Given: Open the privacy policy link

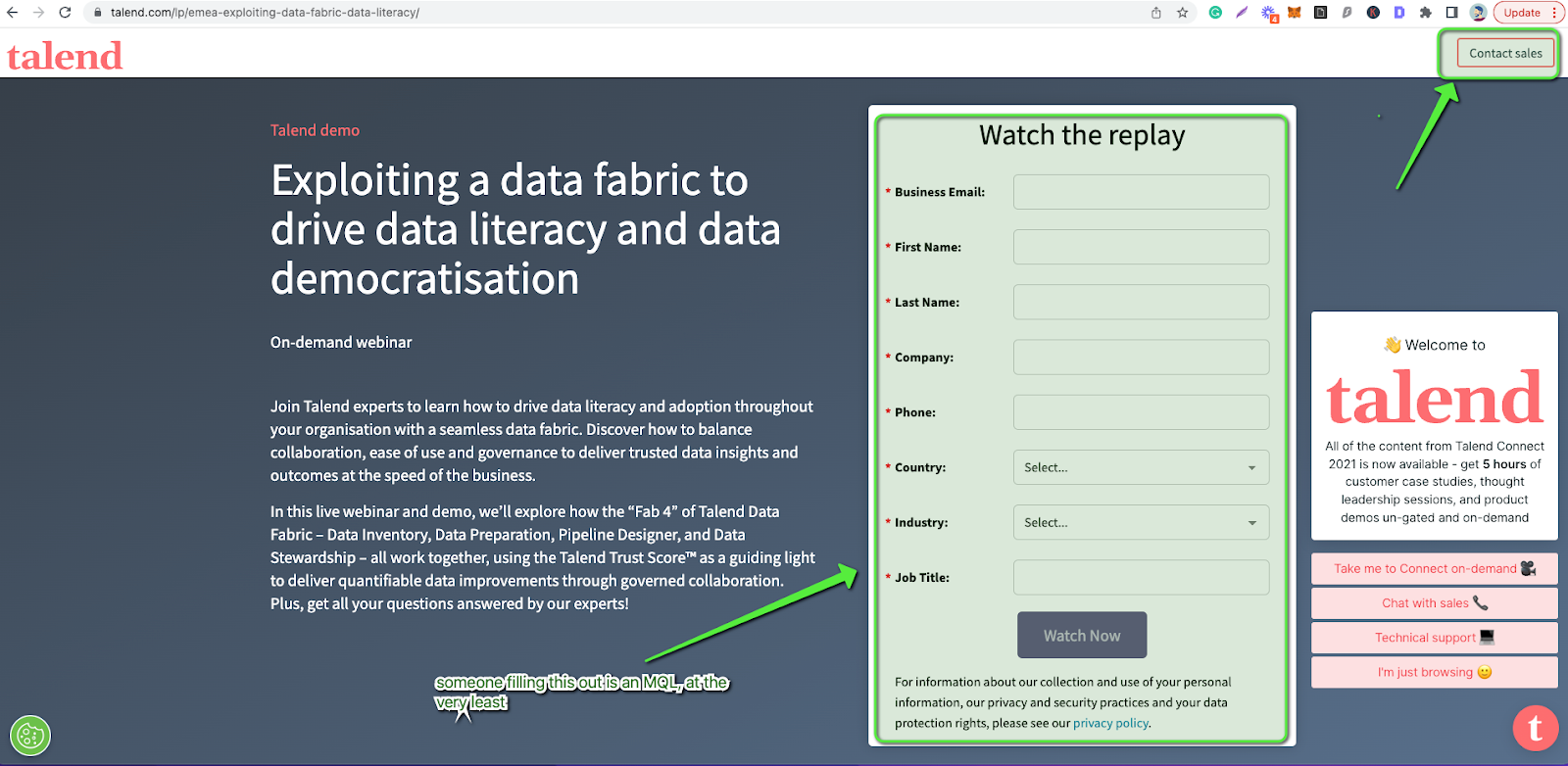Looking at the screenshot, I should [1110, 723].
